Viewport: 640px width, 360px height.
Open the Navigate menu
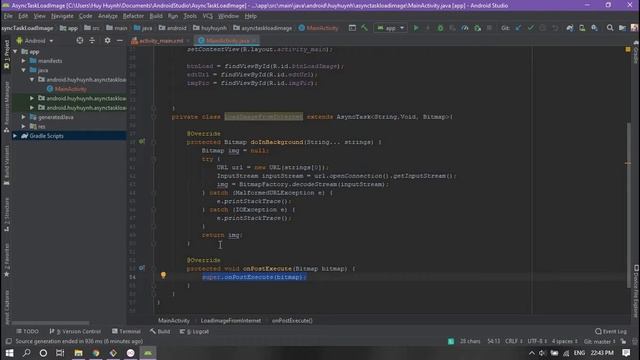click(62, 16)
